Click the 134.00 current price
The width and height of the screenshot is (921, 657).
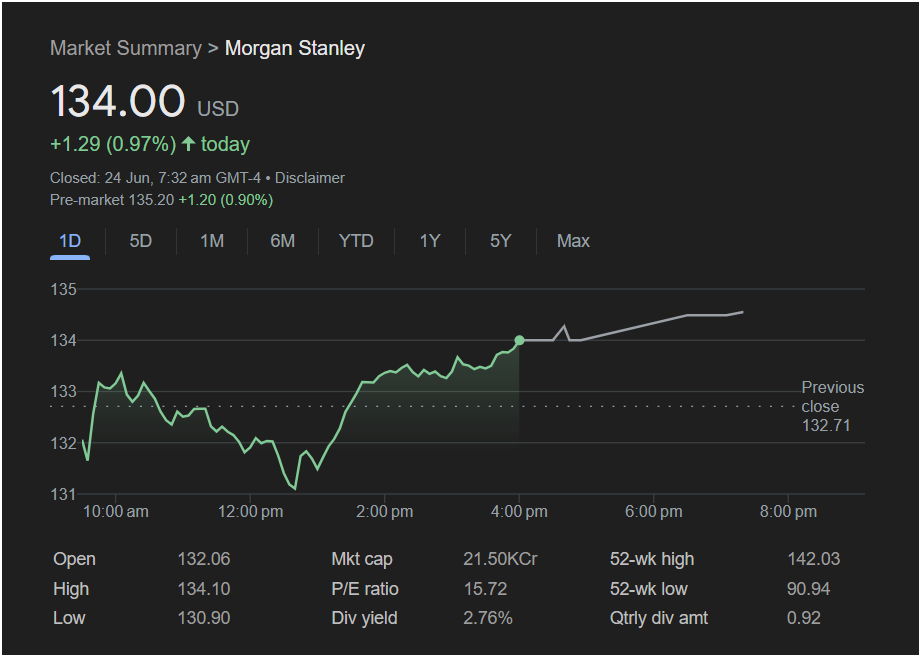[118, 101]
